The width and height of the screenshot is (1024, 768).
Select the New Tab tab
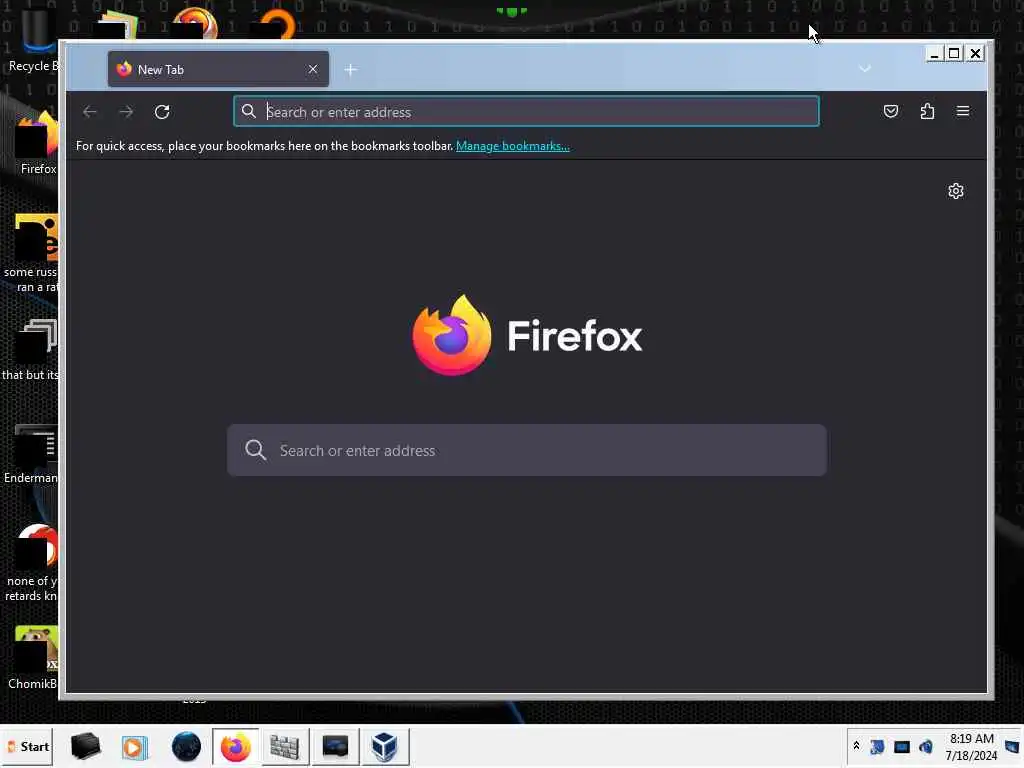click(x=218, y=69)
